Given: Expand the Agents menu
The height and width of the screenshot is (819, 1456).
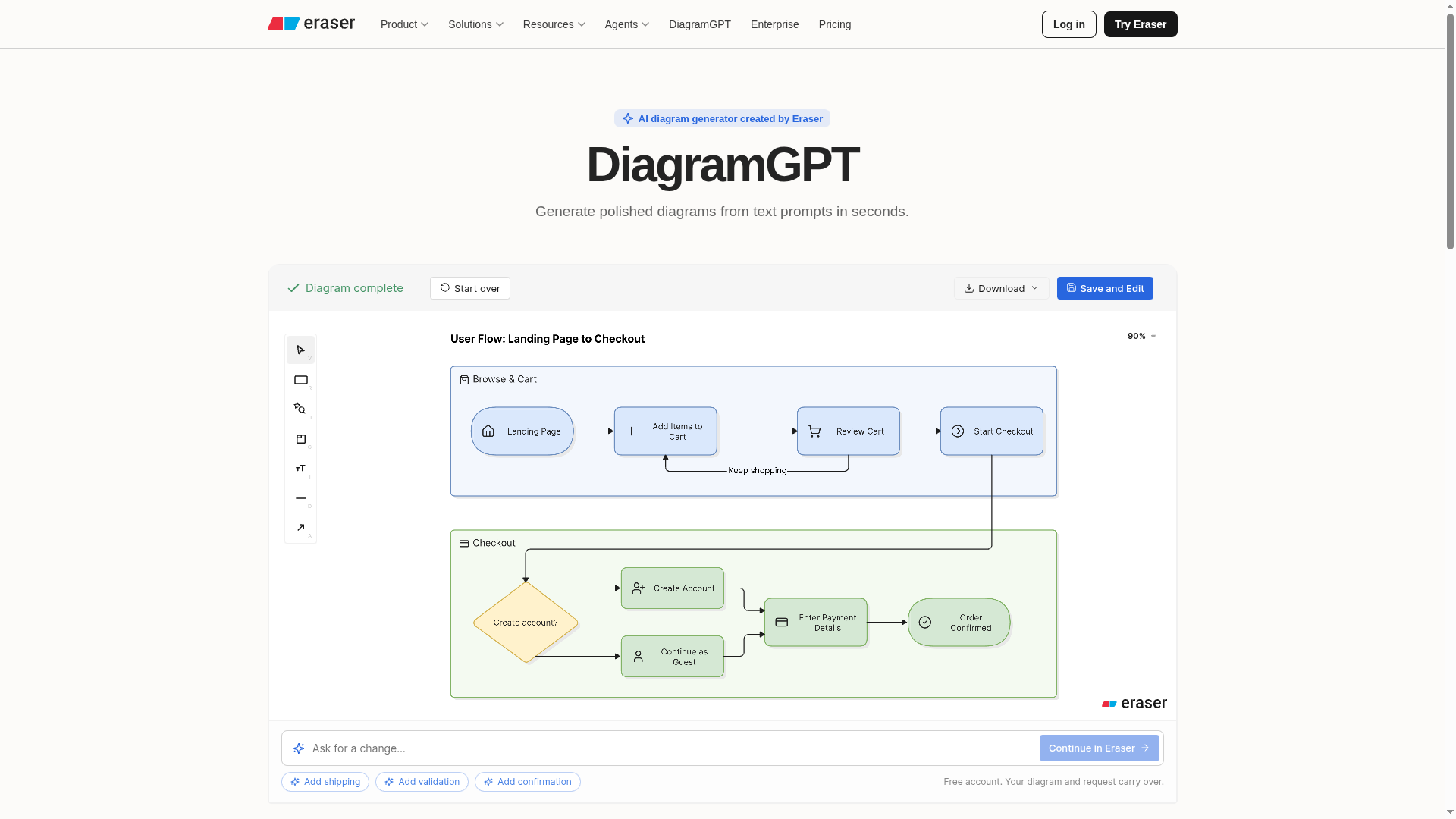Looking at the screenshot, I should pyautogui.click(x=627, y=24).
